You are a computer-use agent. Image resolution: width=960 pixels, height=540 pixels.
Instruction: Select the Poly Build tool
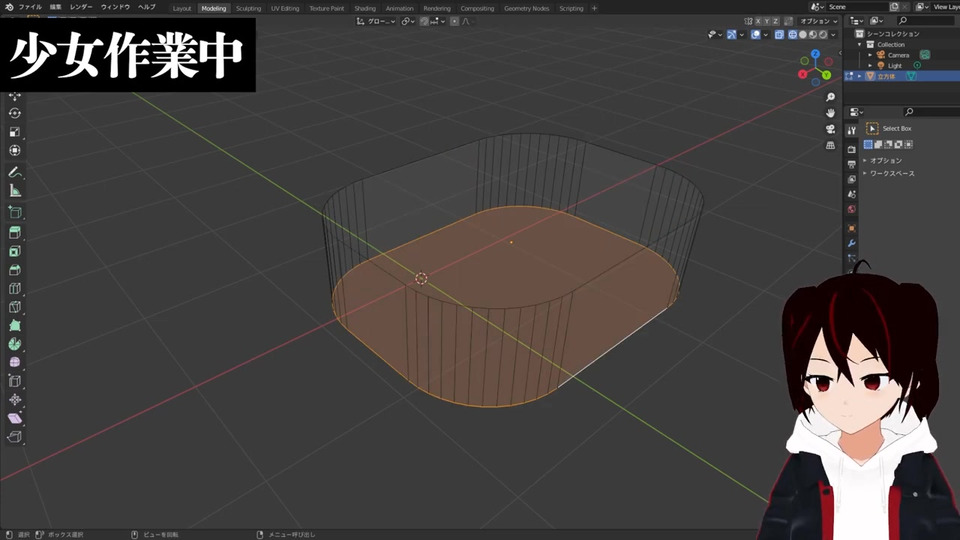[15, 326]
